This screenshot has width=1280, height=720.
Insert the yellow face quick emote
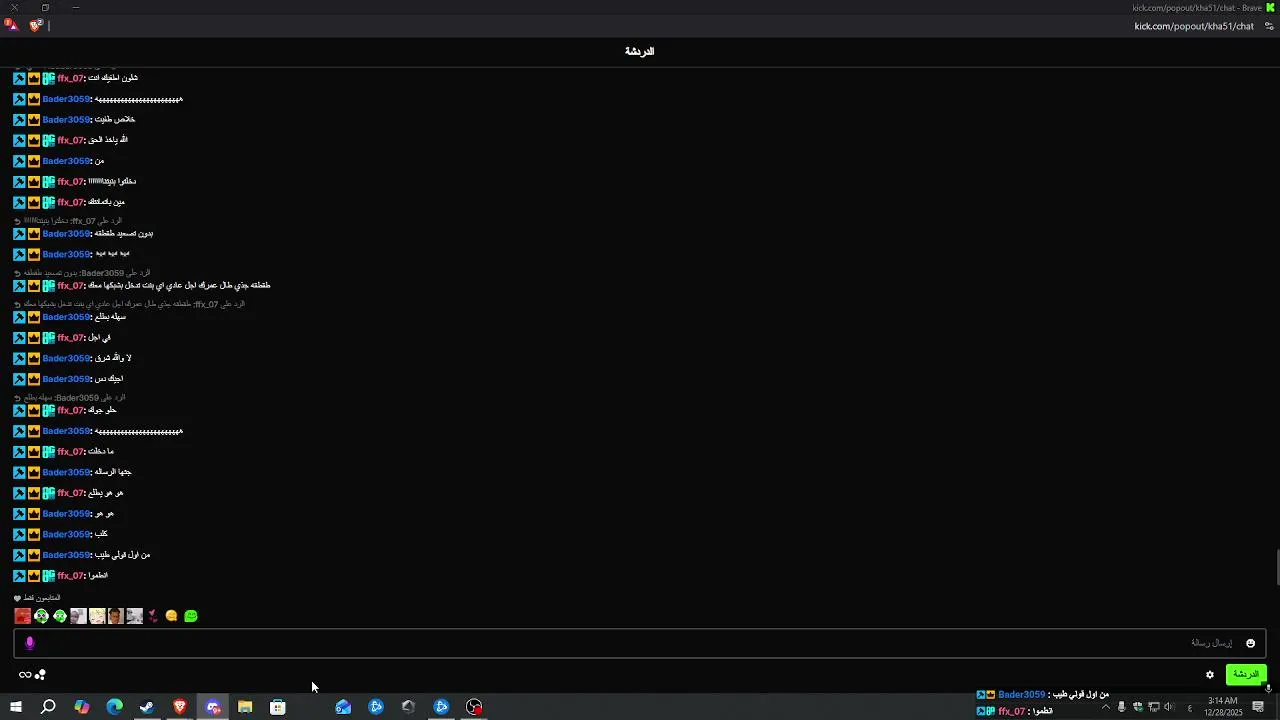point(171,616)
